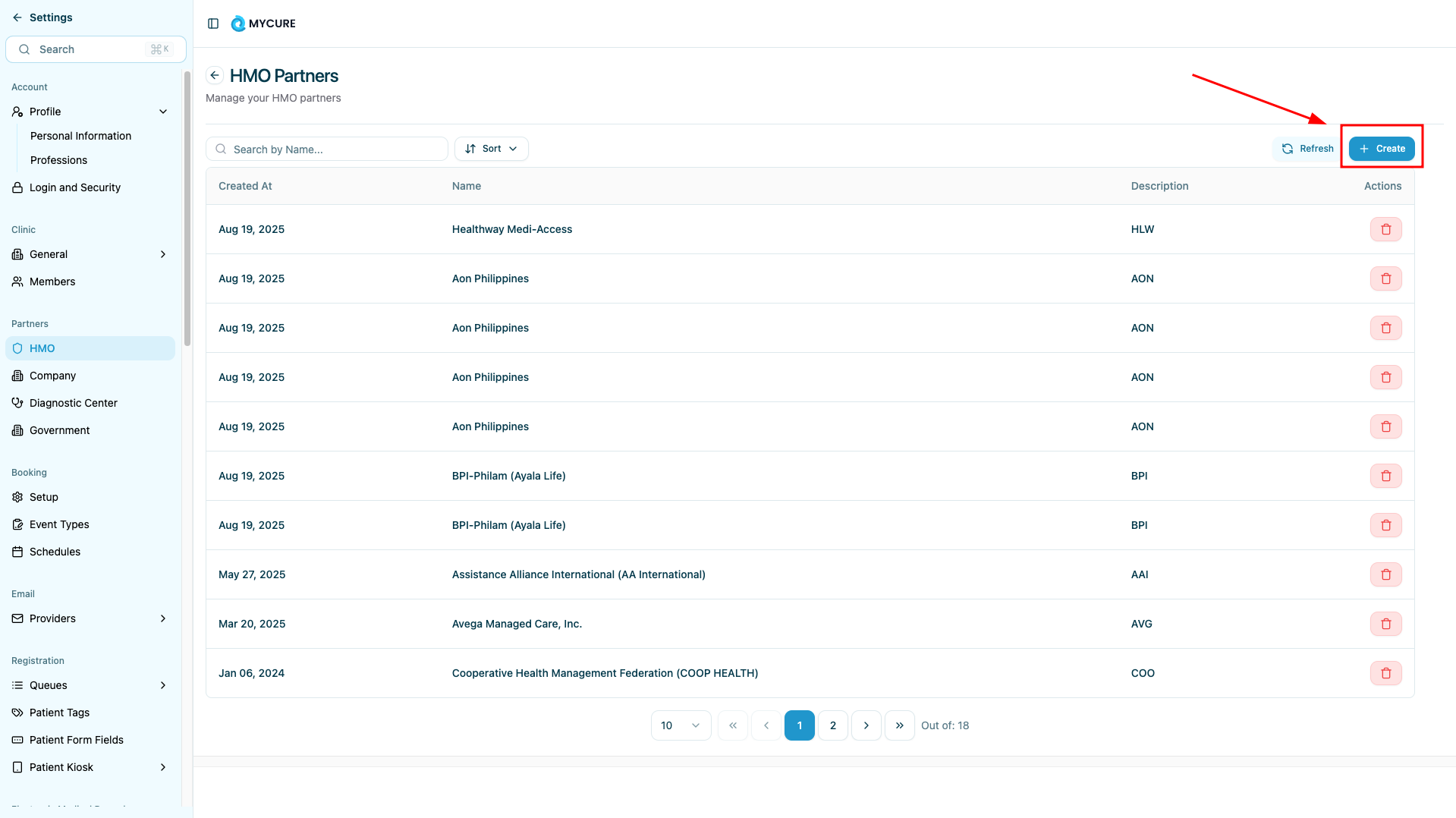Expand the Queues submenu
The height and width of the screenshot is (818, 1456).
[x=162, y=685]
